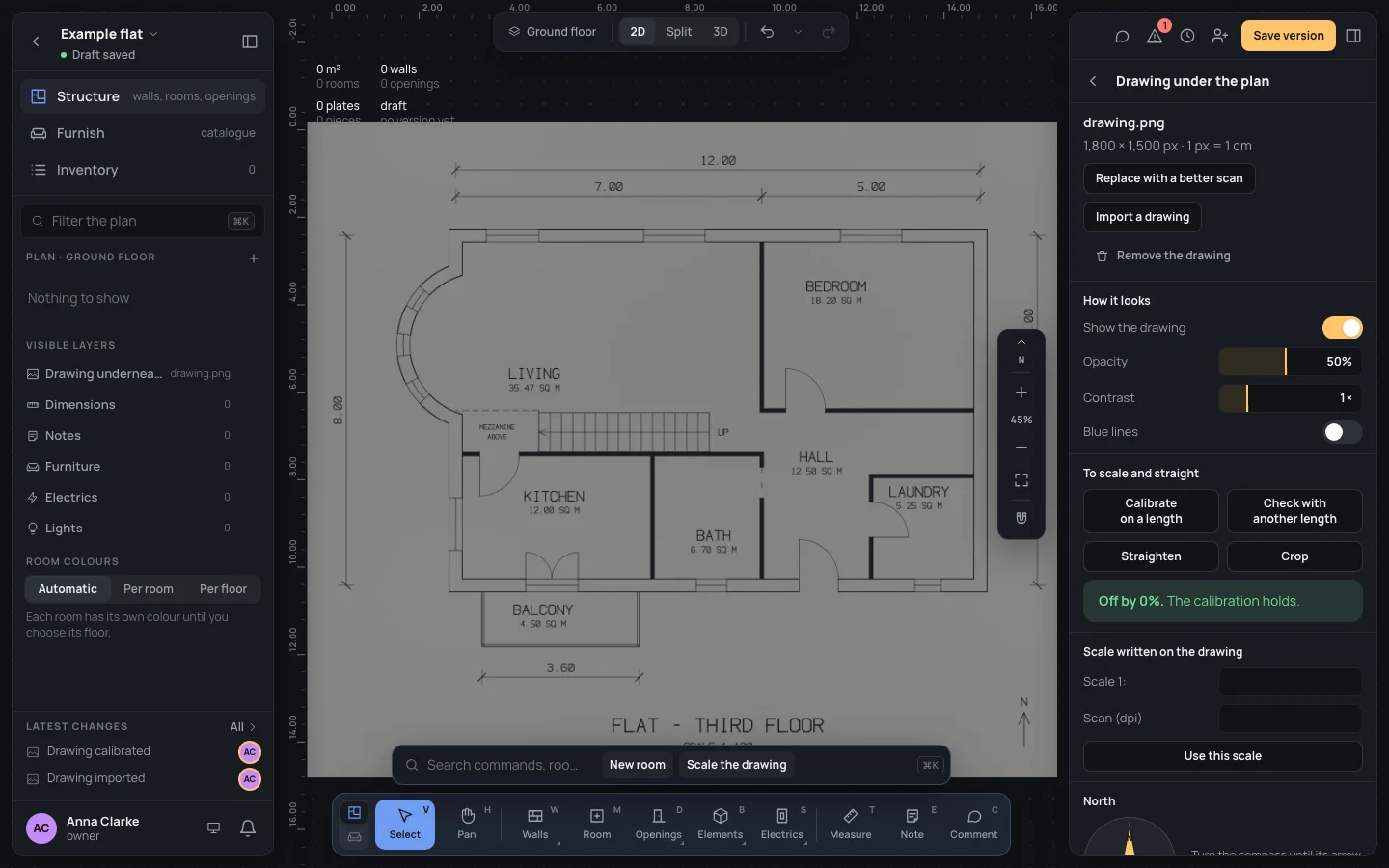Expand All latest changes
Image resolution: width=1389 pixels, height=868 pixels.
pos(243,727)
